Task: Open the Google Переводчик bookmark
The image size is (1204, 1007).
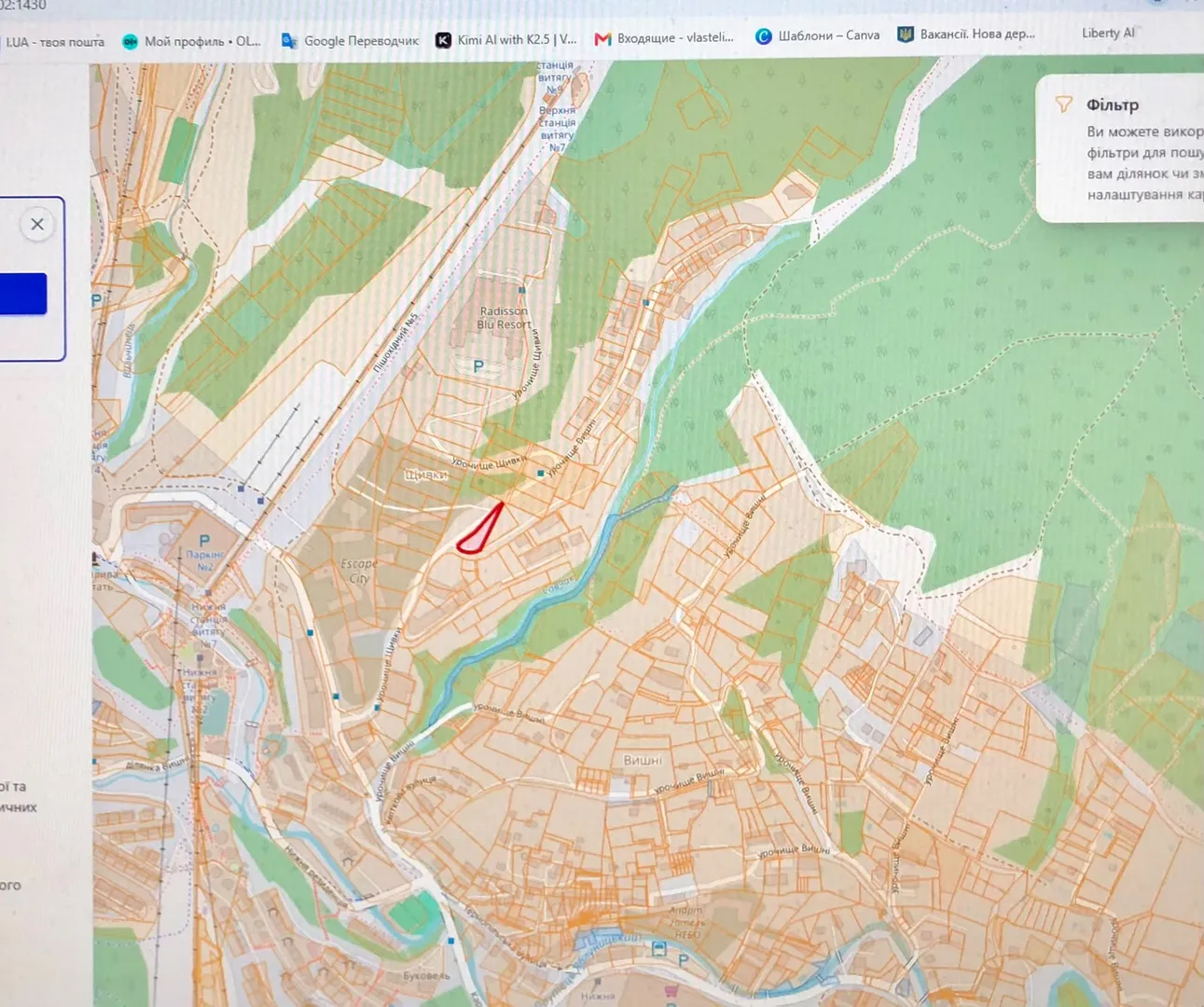Action: coord(351,41)
